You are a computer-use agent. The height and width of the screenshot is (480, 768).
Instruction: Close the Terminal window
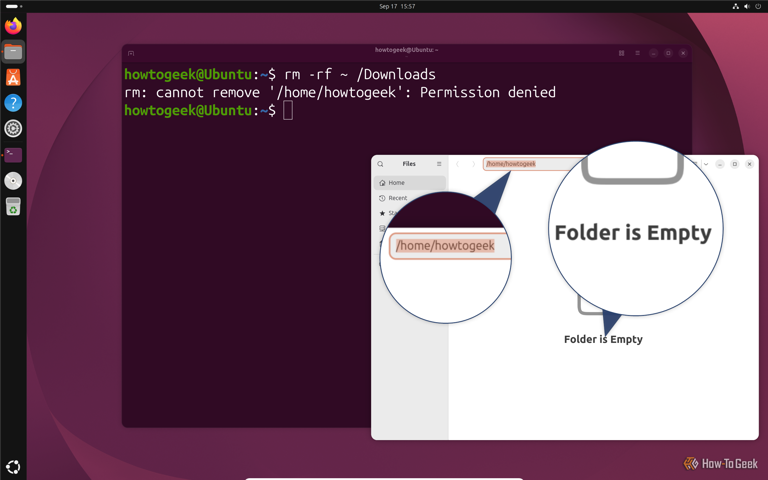click(x=683, y=53)
